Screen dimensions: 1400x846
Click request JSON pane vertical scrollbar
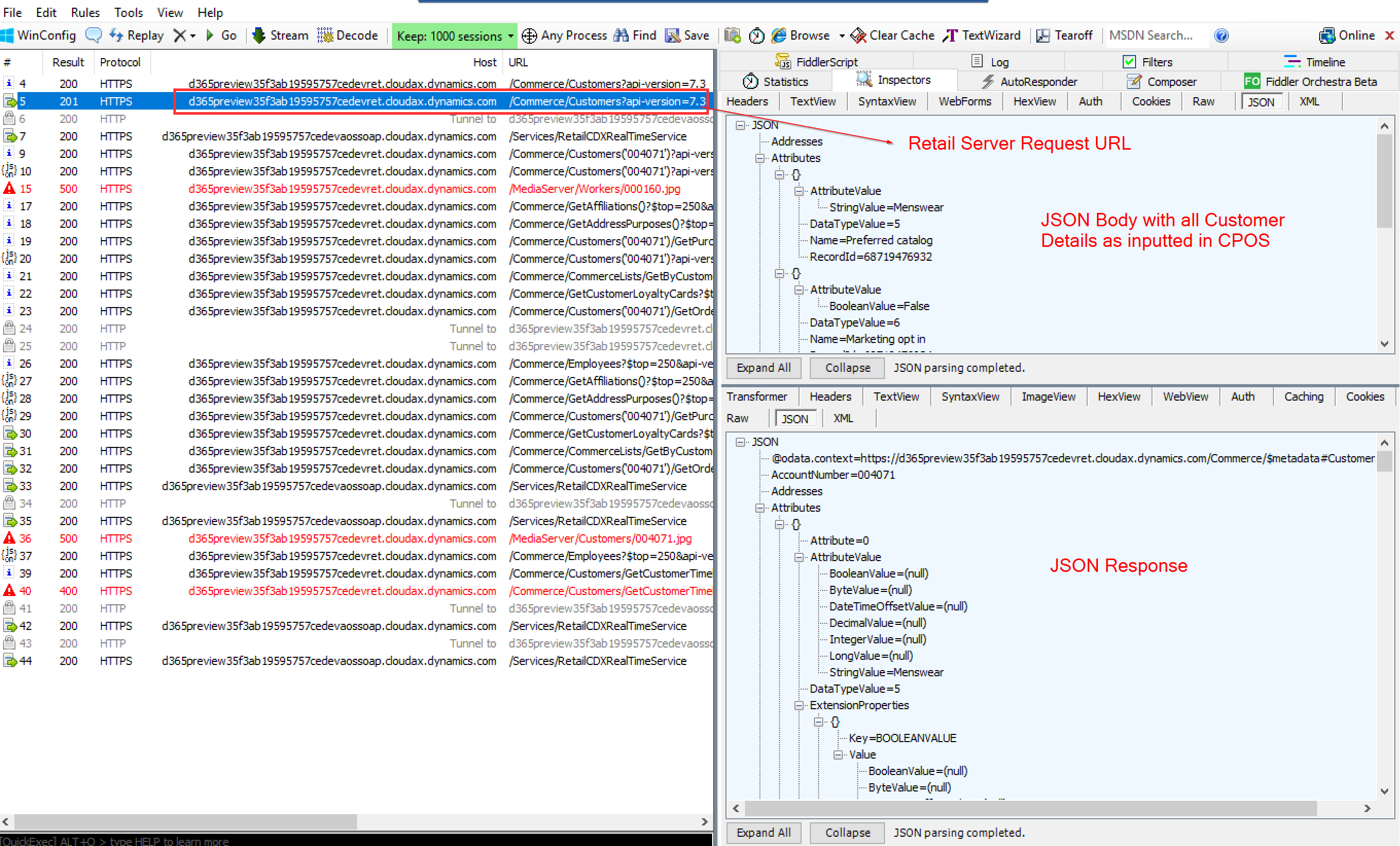coord(1384,234)
